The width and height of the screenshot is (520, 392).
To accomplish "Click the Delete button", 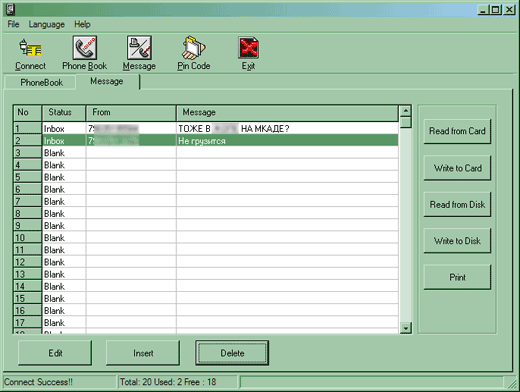I will (x=232, y=353).
